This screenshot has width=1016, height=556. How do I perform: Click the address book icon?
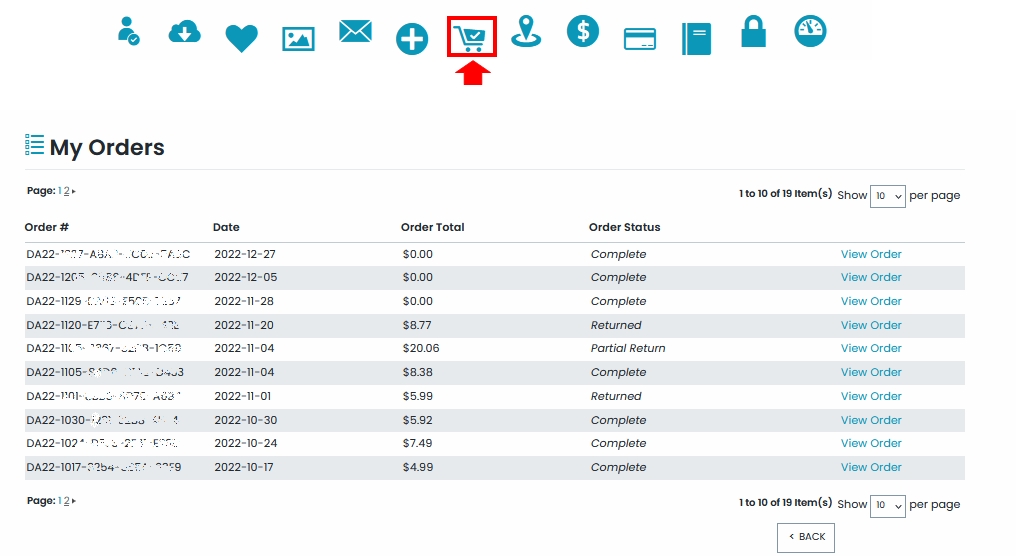[x=697, y=39]
